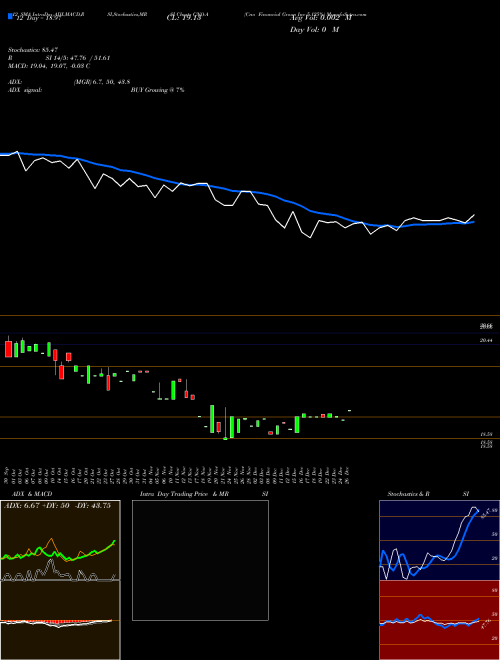Click the 'SI 14/5: 47.76 / 51.61' value

78,58
